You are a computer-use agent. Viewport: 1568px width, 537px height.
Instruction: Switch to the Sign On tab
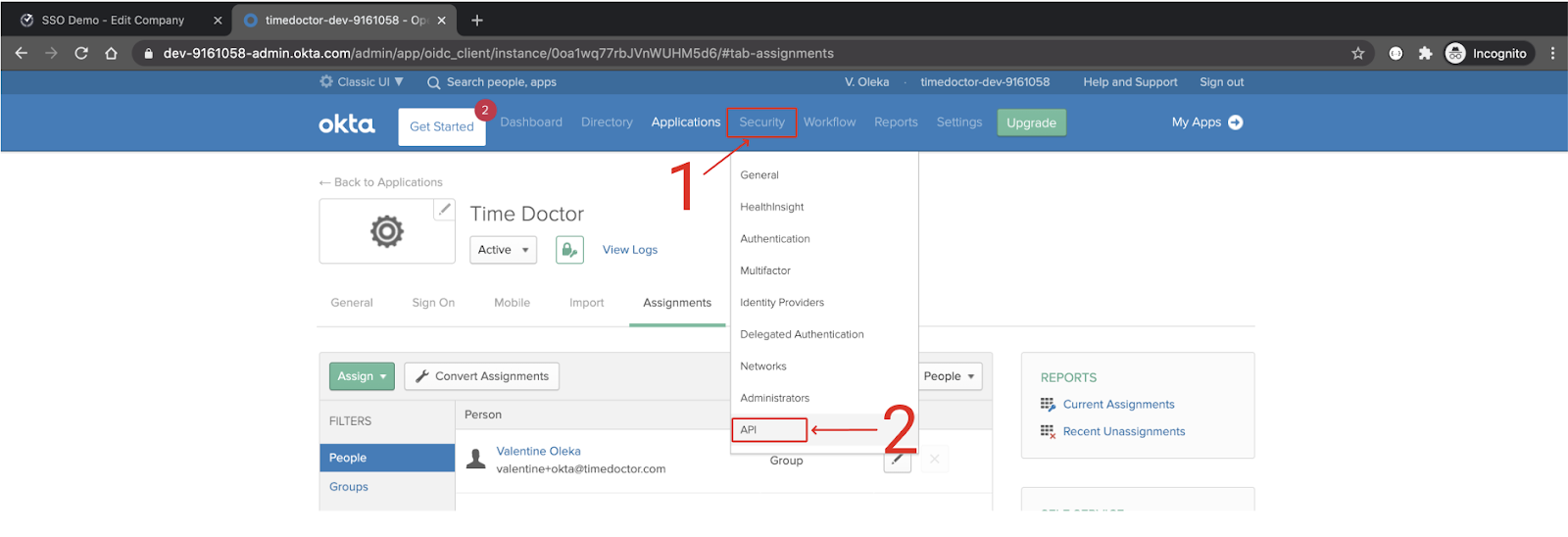click(x=433, y=303)
